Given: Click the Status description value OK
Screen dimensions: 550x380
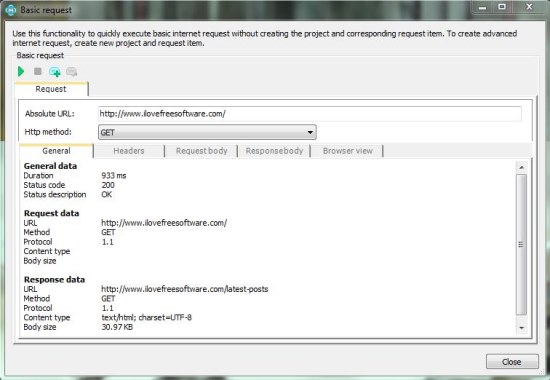Looking at the screenshot, I should (x=107, y=194).
